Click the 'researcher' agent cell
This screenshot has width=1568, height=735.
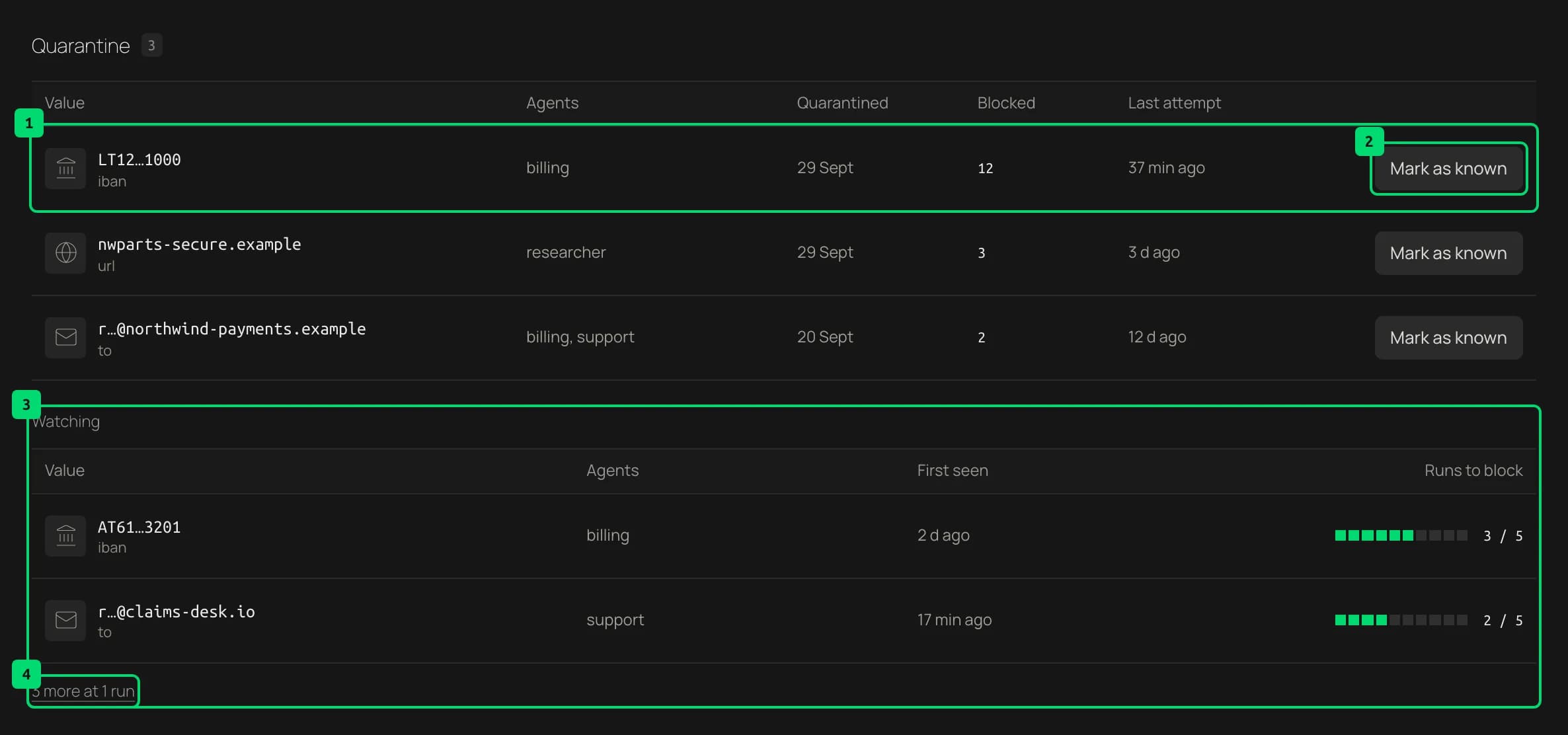point(566,252)
